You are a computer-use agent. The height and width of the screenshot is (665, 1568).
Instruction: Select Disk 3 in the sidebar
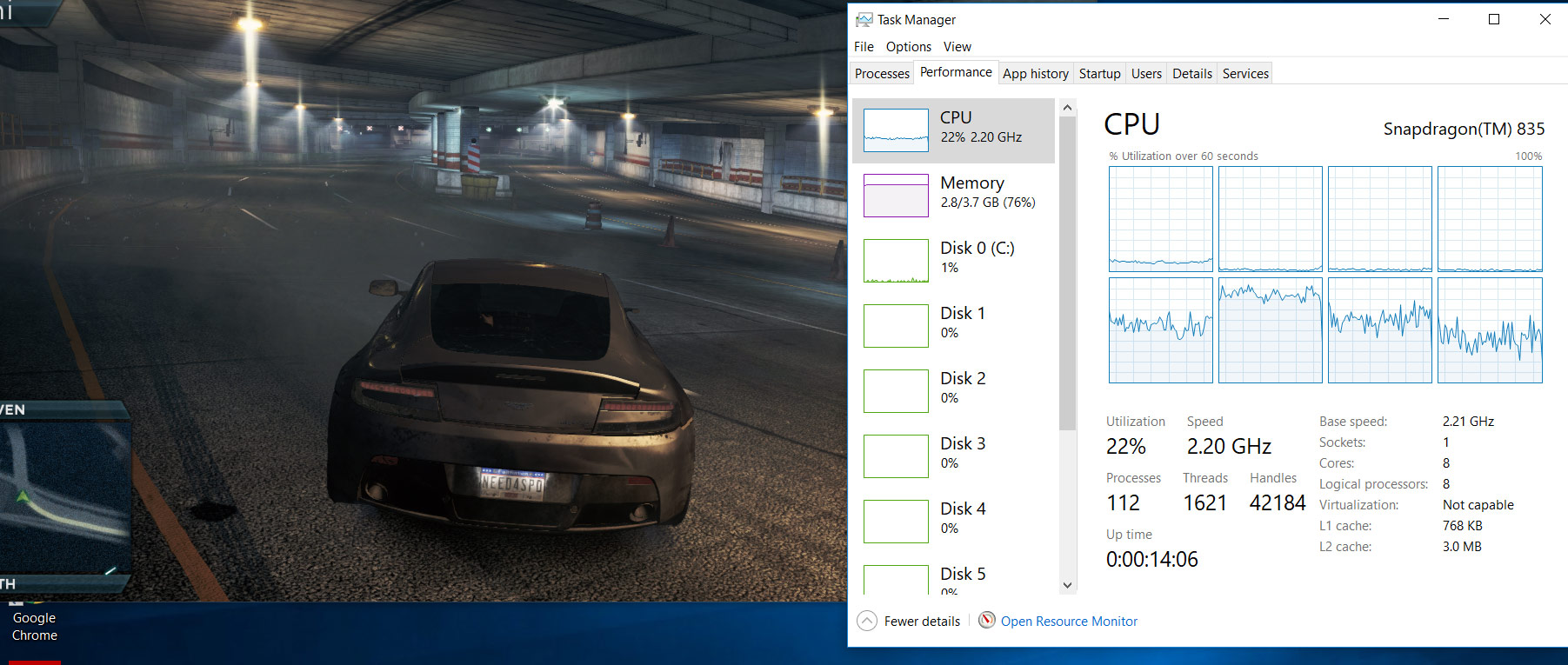coord(954,456)
